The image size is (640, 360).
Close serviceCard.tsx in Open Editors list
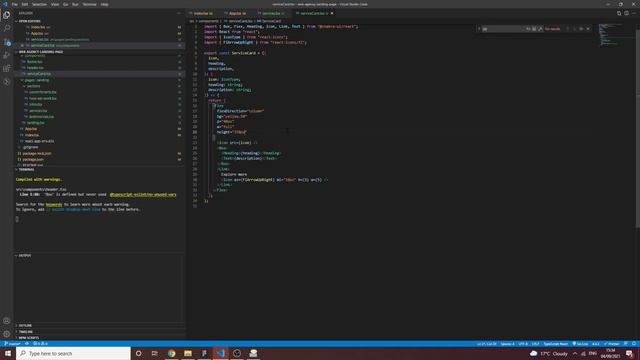[22, 45]
